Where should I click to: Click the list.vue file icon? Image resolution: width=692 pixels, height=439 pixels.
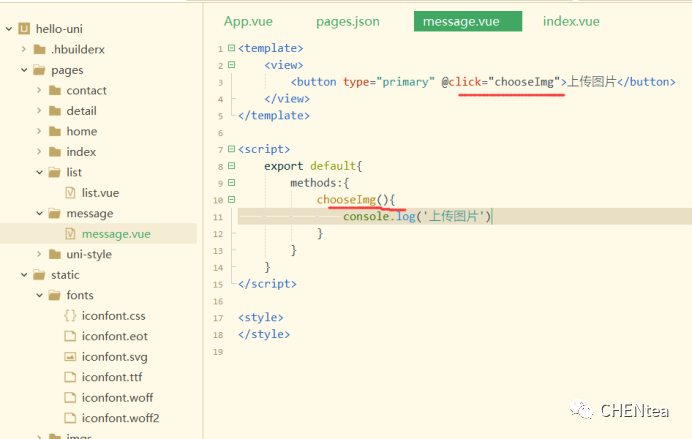coord(70,193)
